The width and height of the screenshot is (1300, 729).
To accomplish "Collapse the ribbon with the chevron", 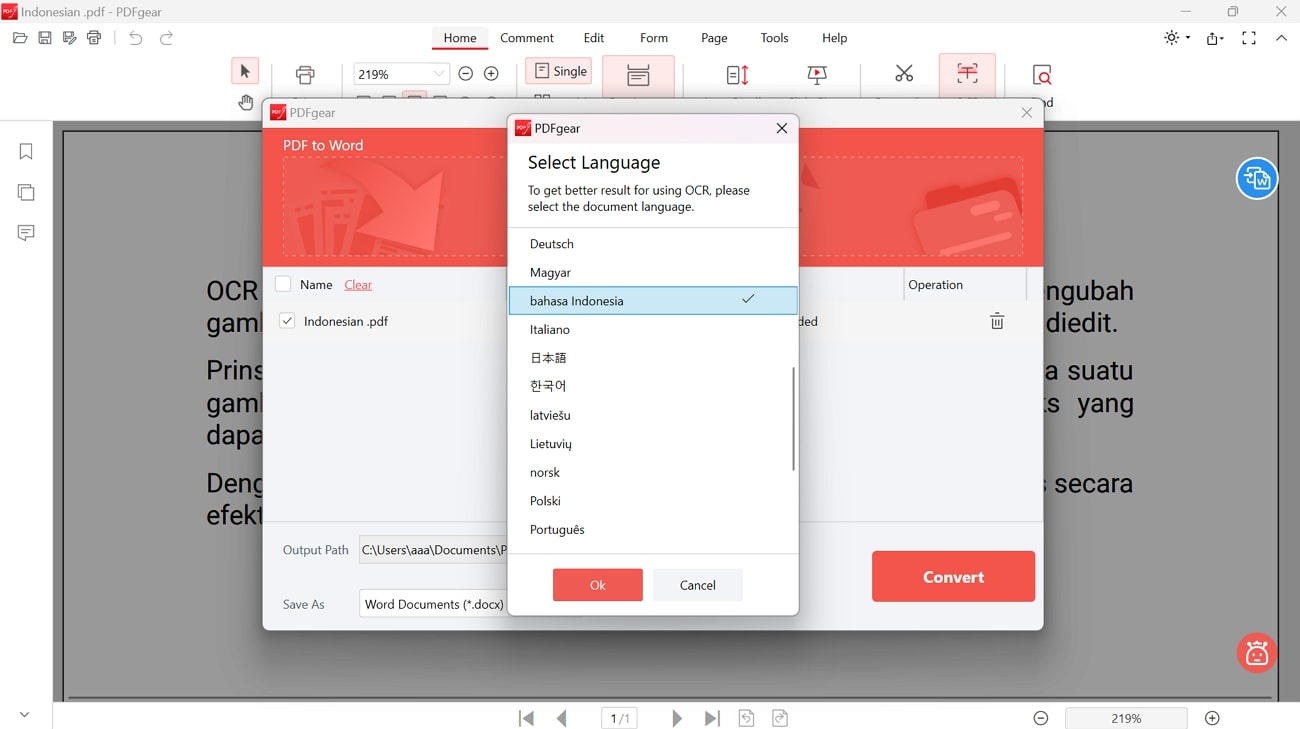I will pos(1281,38).
